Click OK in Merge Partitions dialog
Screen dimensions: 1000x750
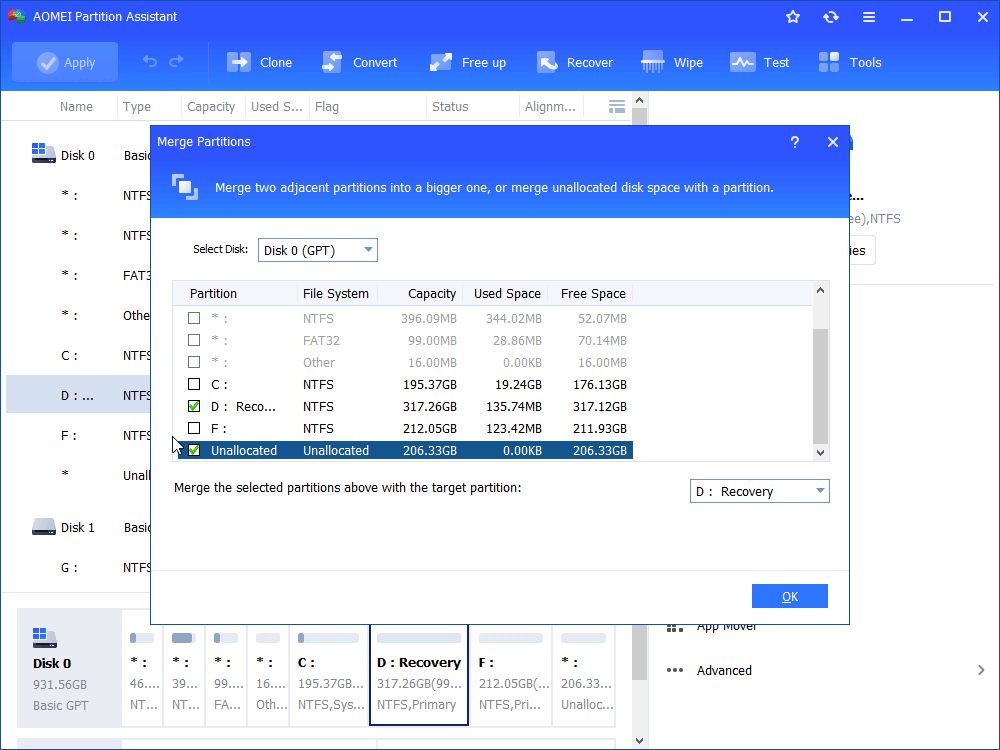pos(790,596)
